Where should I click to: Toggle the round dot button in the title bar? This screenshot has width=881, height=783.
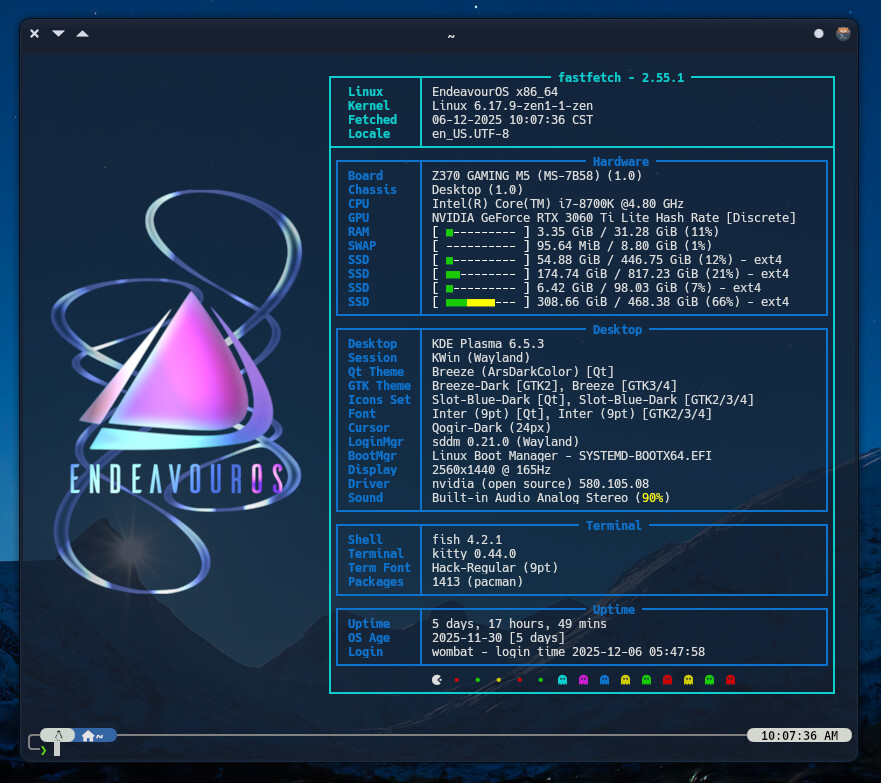(x=819, y=33)
